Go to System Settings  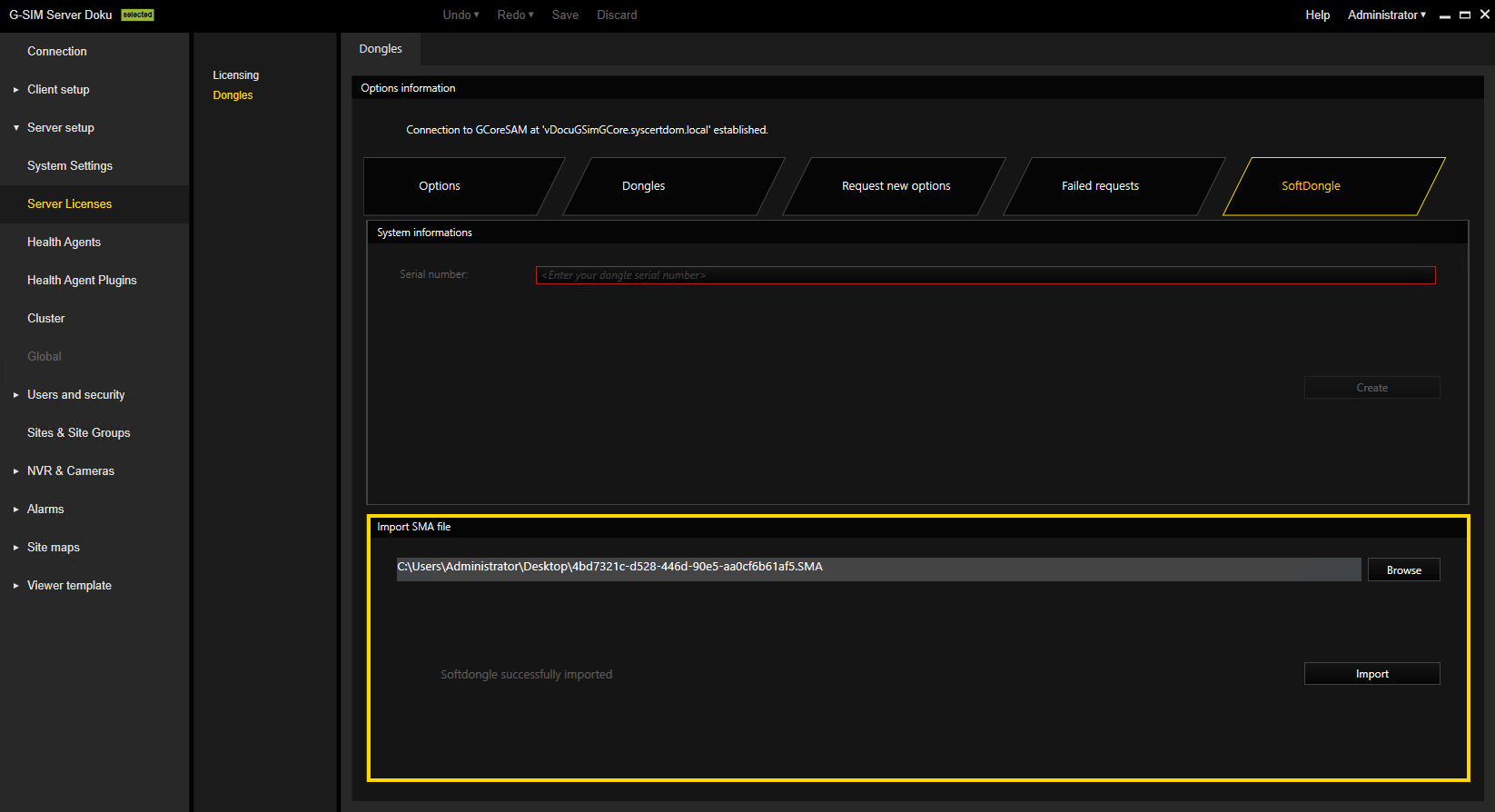coord(70,166)
